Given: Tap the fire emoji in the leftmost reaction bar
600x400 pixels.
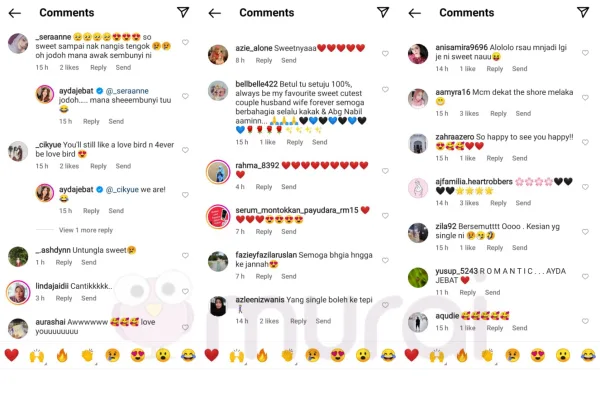Looking at the screenshot, I should pyautogui.click(x=62, y=355).
